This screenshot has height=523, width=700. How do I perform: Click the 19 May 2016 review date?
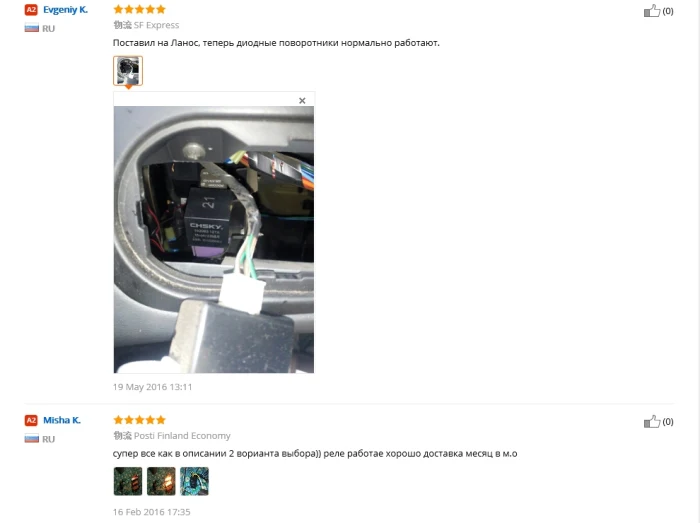click(152, 387)
